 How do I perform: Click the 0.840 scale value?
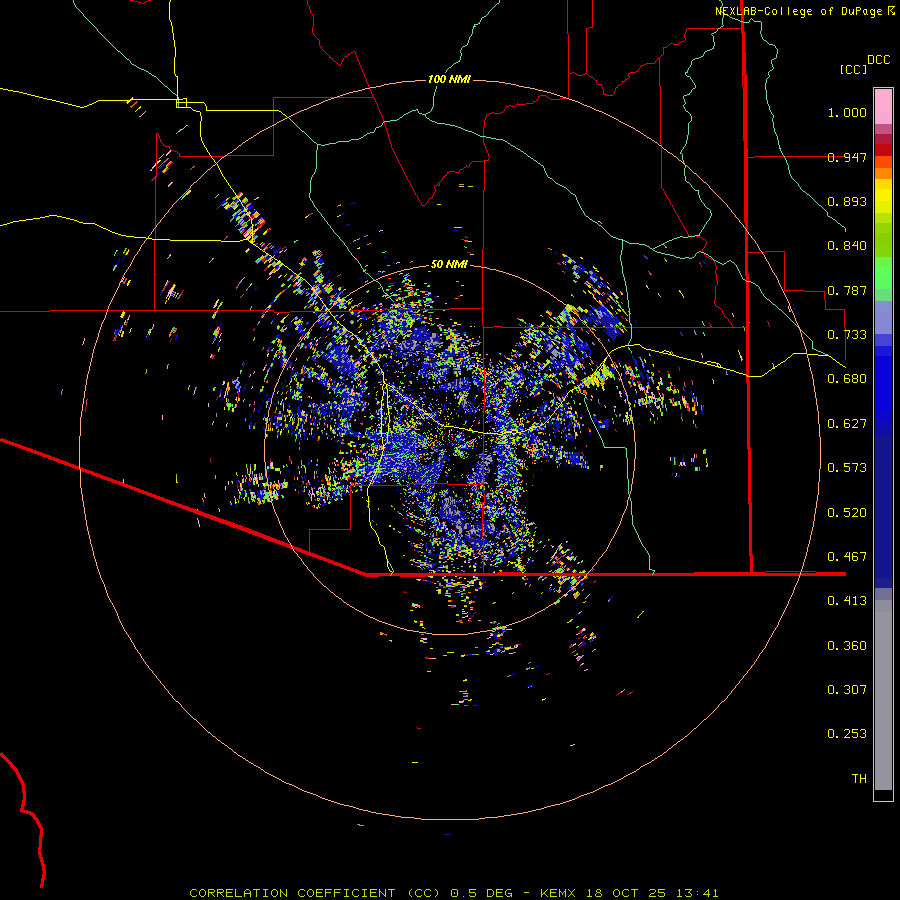[x=847, y=246]
